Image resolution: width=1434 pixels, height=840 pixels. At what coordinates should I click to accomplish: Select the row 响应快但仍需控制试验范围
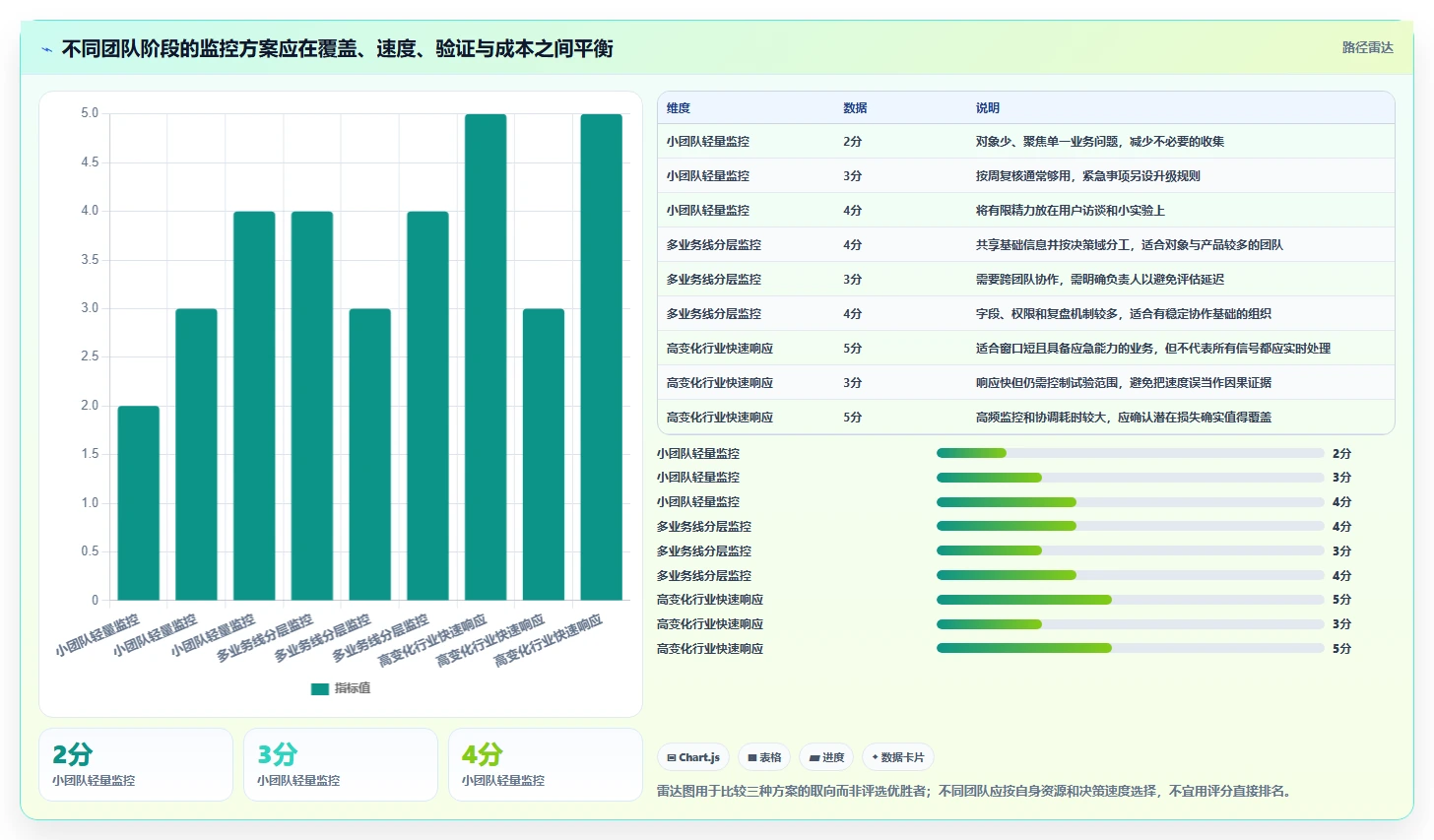pyautogui.click(x=1025, y=382)
